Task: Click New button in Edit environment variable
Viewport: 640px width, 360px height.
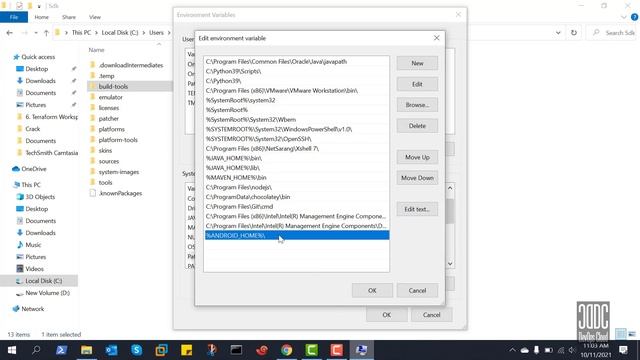Action: pos(417,63)
